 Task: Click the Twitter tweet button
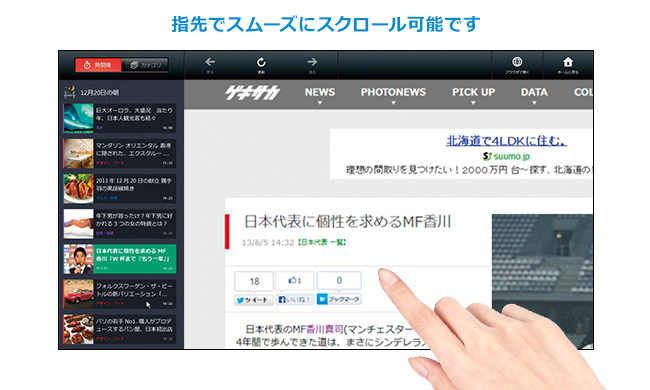[254, 300]
